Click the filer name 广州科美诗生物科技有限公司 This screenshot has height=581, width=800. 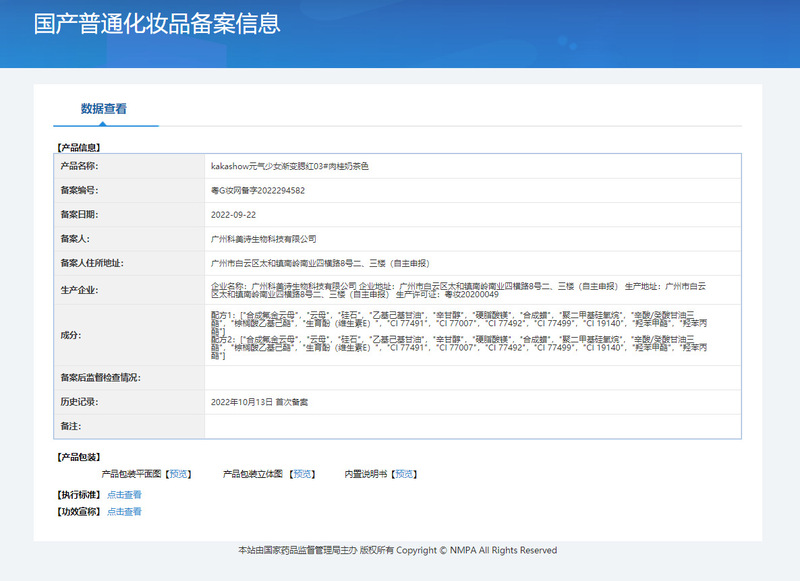(264, 239)
